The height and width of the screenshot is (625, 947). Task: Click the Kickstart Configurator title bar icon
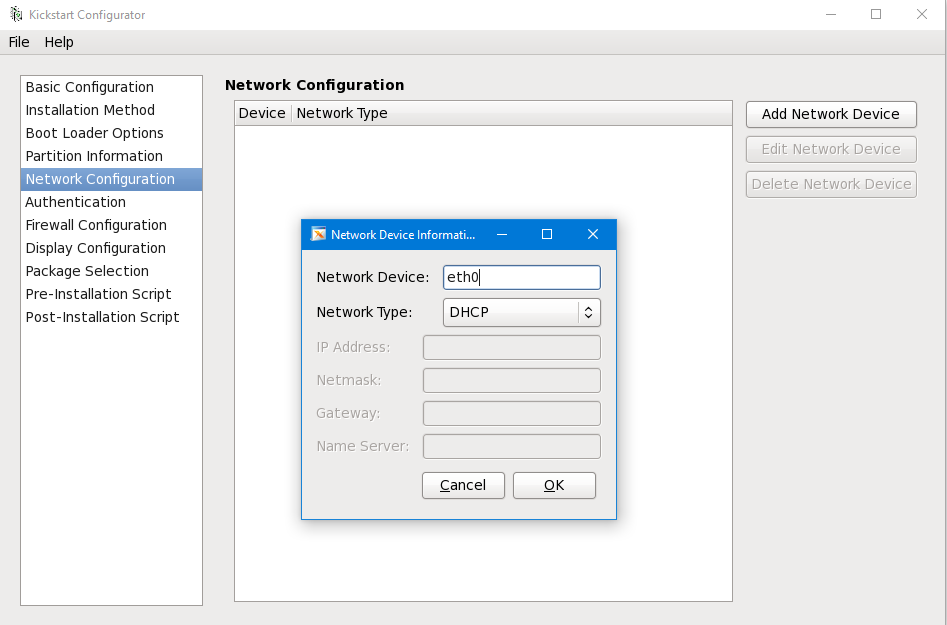click(x=16, y=15)
